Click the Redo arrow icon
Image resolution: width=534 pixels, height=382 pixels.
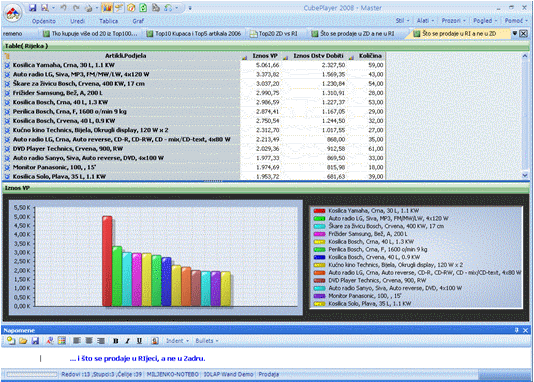coord(76,8)
